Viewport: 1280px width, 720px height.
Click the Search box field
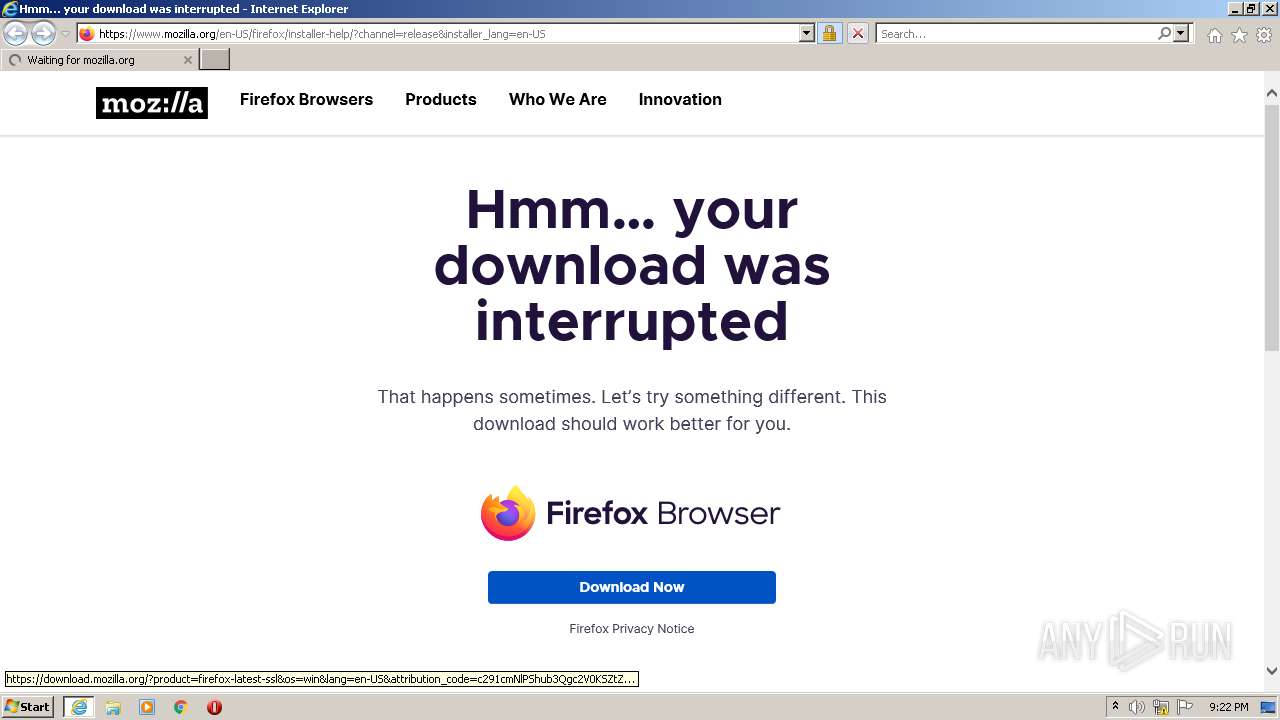click(x=1016, y=34)
